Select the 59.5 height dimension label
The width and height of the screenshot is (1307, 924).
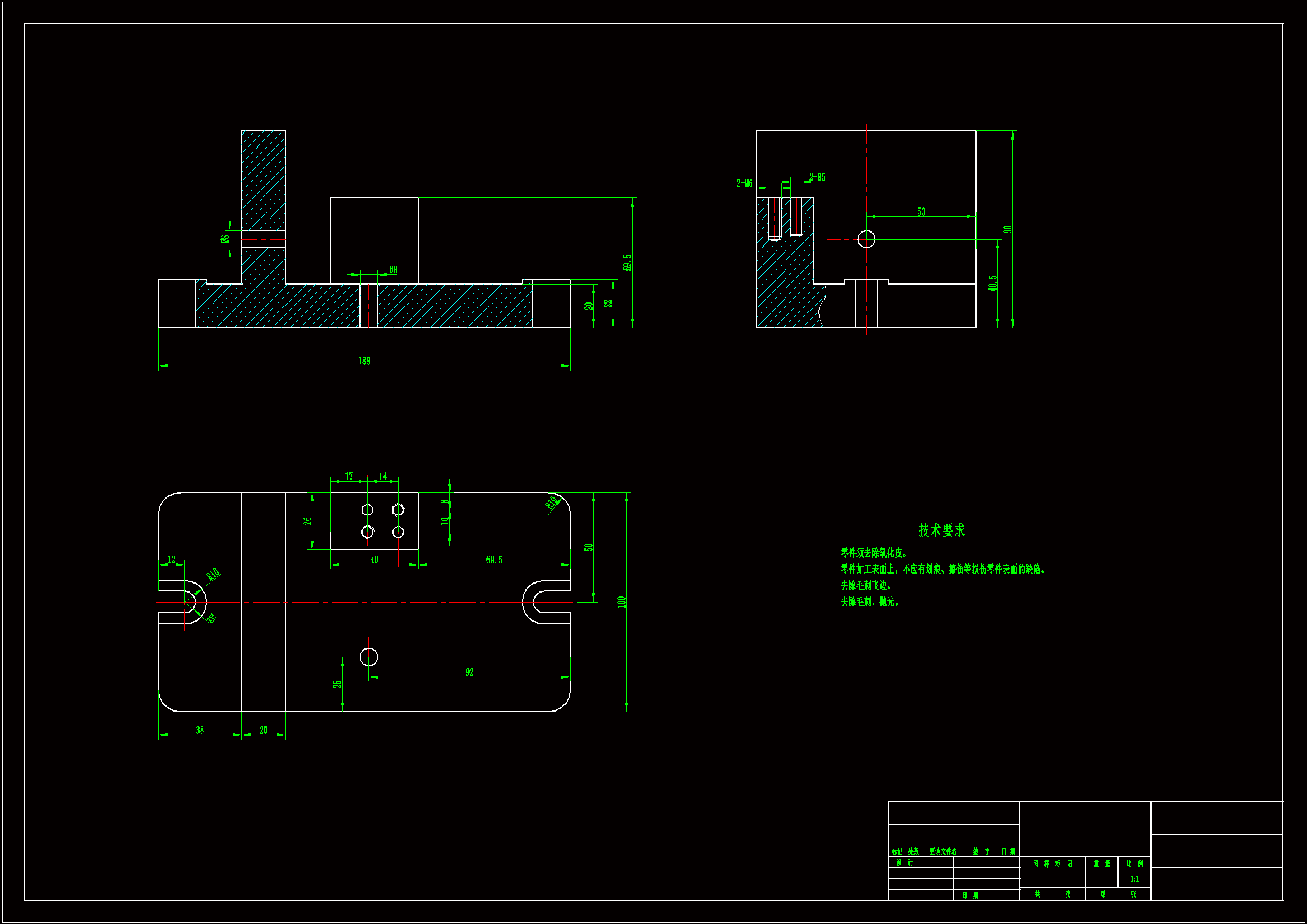(x=627, y=263)
